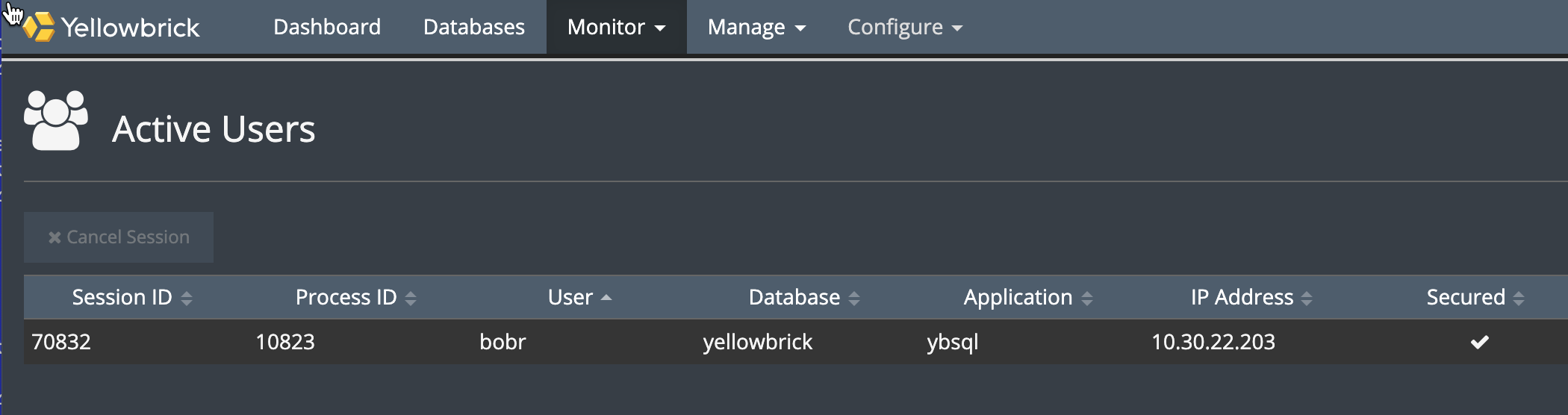The image size is (1568, 415).
Task: Sort by Secured column arrows
Action: tap(1519, 299)
